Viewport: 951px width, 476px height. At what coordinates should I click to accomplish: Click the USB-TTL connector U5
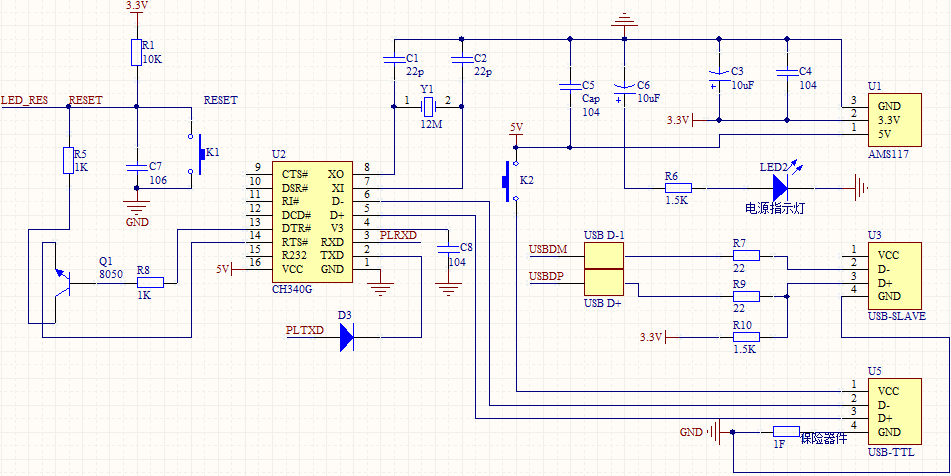[x=895, y=411]
